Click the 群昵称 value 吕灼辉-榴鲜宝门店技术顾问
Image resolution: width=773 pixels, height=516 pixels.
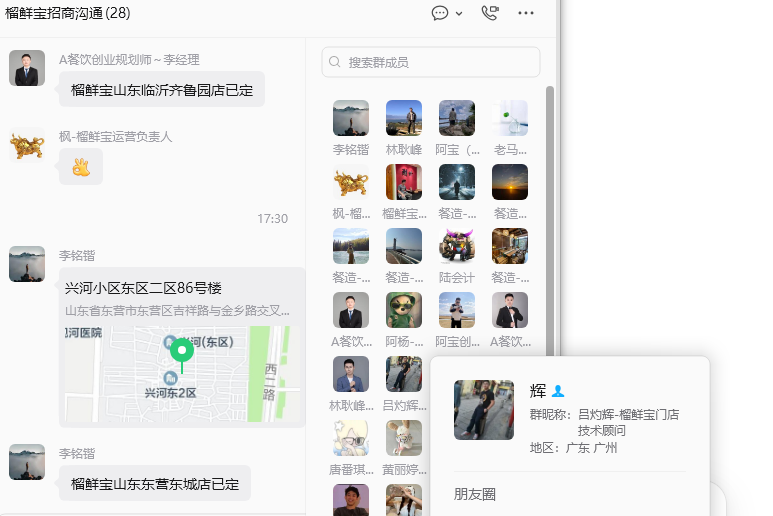pyautogui.click(x=628, y=422)
